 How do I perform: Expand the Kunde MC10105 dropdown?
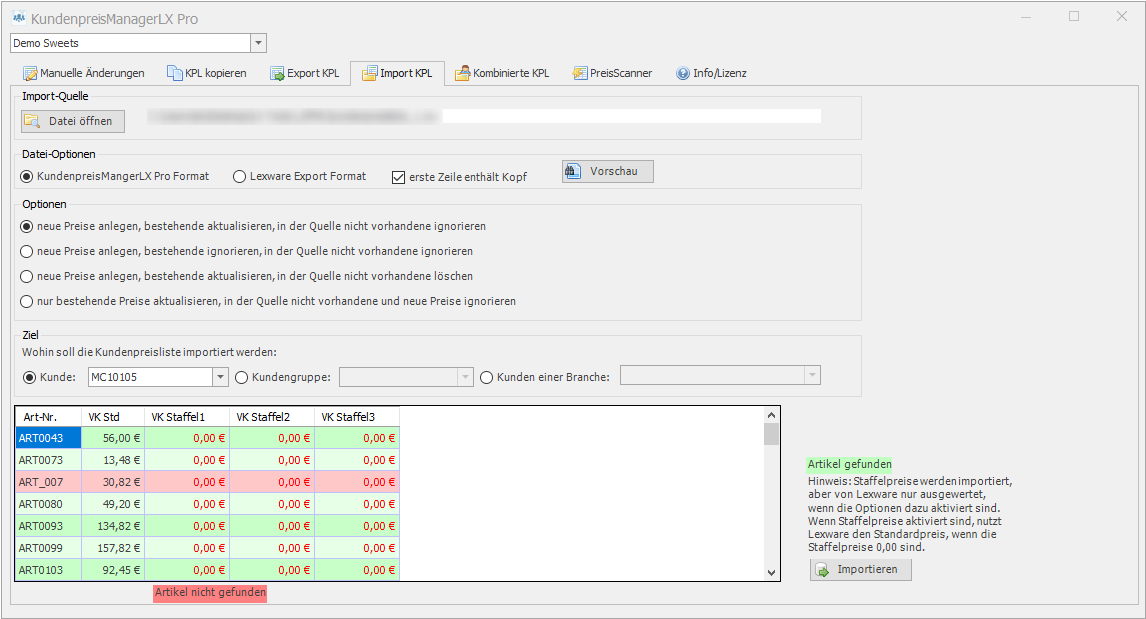click(220, 377)
